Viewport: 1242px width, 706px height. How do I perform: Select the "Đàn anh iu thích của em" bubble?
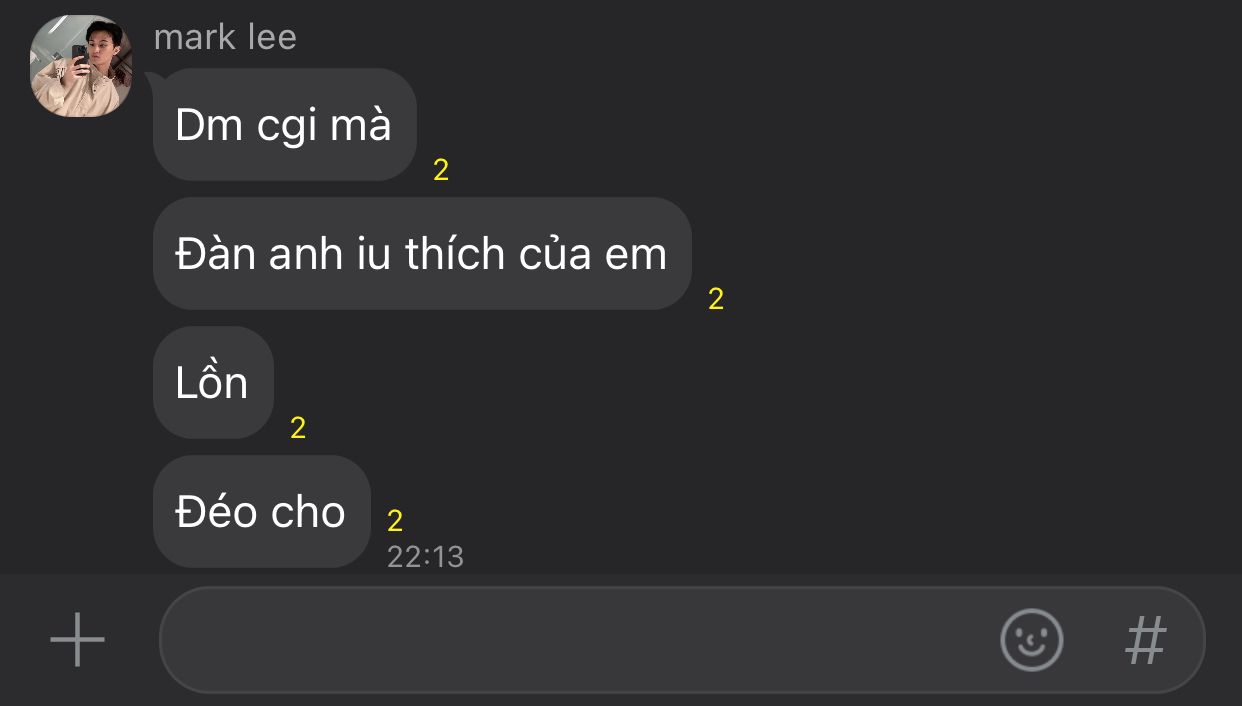tap(422, 253)
